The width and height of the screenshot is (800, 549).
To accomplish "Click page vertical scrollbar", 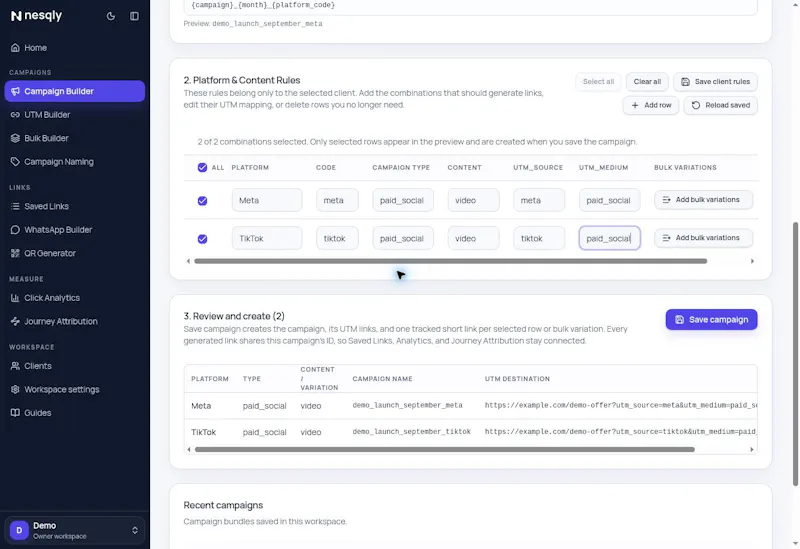I will [795, 354].
